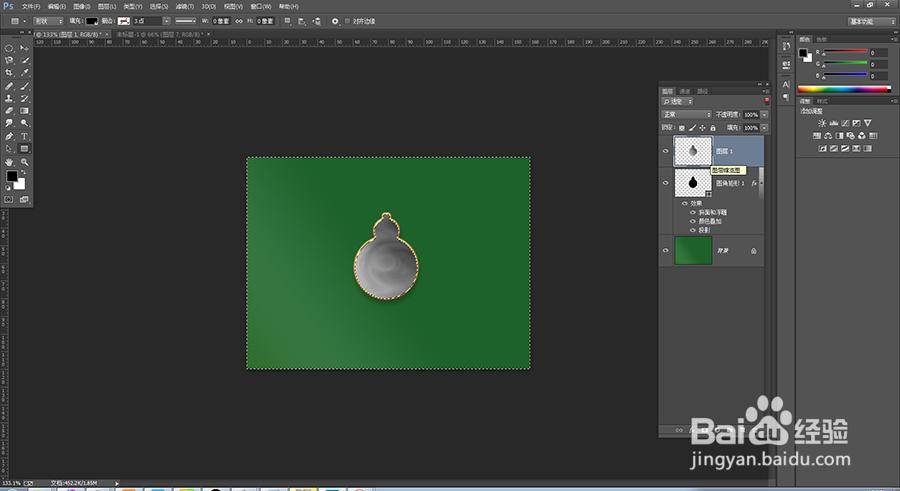
Task: Add a Levels adjustment
Action: pos(833,123)
